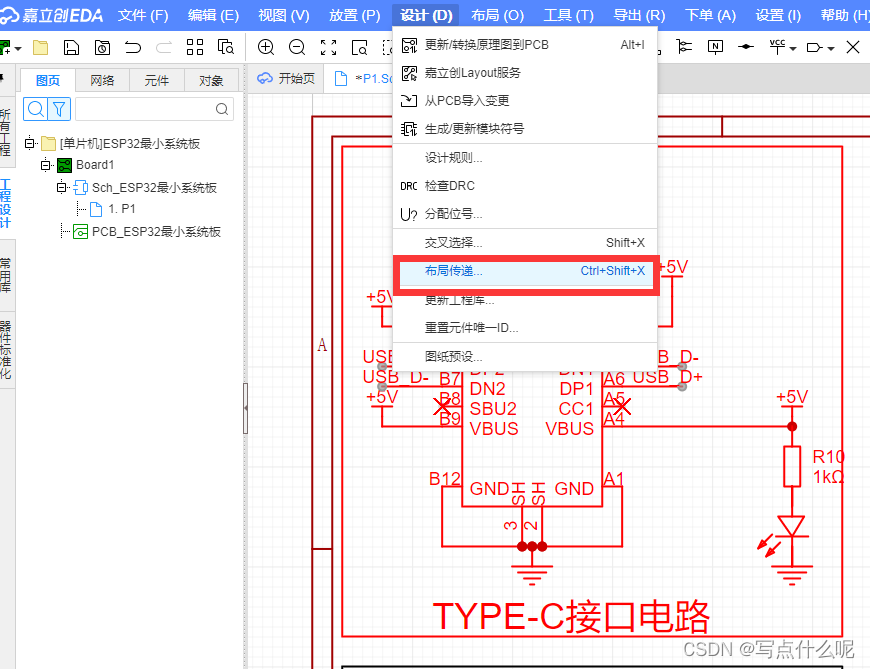Image resolution: width=870 pixels, height=669 pixels.
Task: Click the net label N icon
Action: [x=715, y=47]
